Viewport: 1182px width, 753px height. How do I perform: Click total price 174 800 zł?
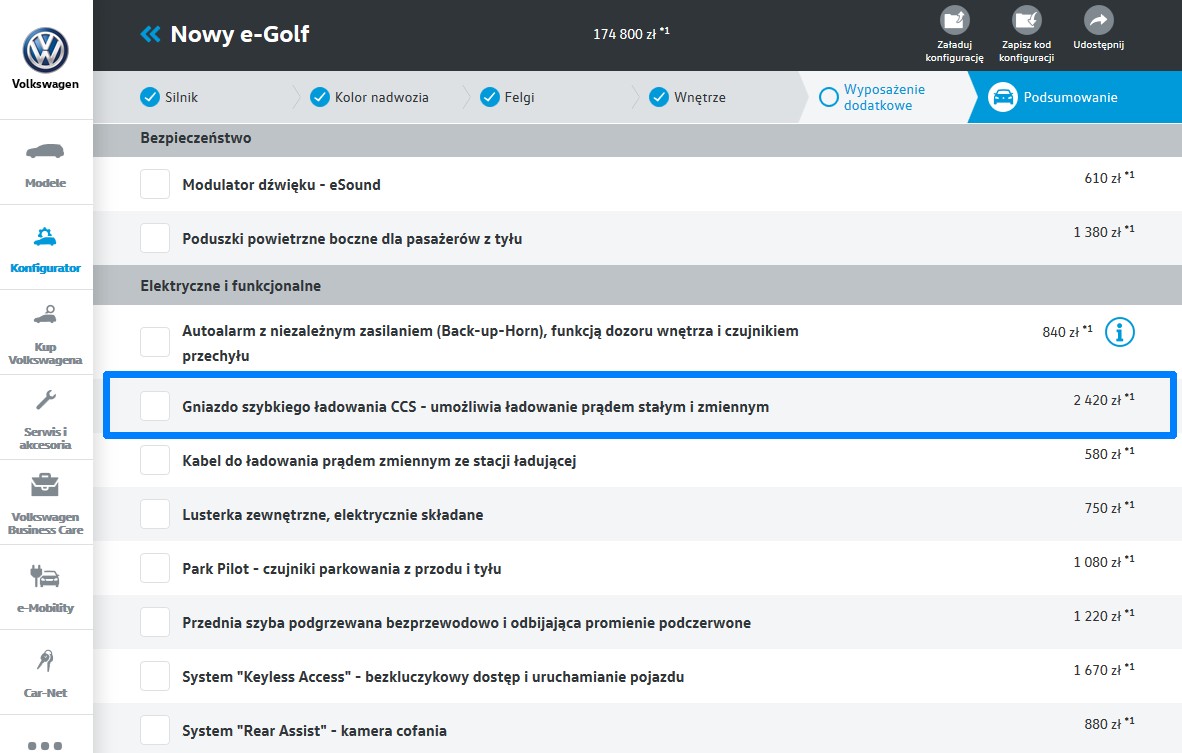tap(631, 33)
